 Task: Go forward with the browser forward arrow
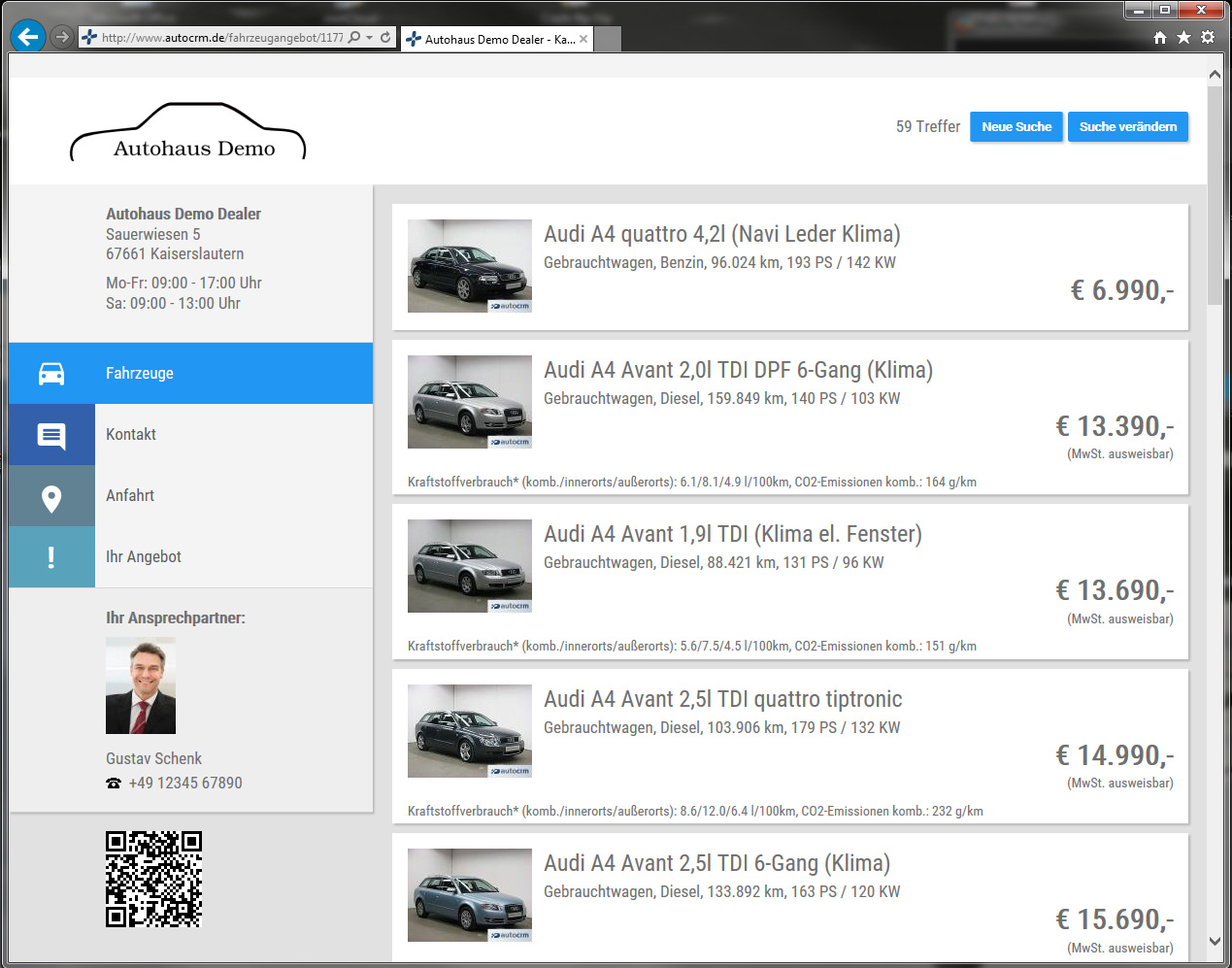(62, 37)
